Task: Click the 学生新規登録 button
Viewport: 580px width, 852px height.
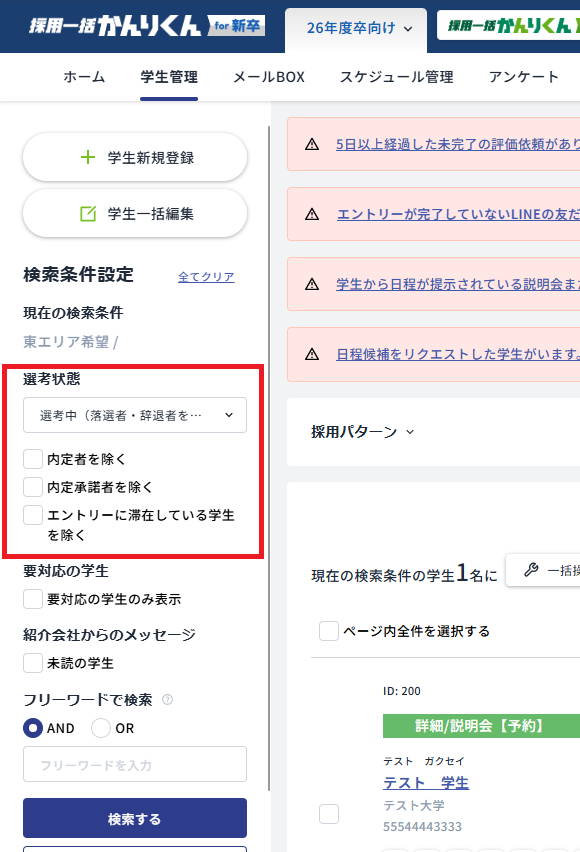Action: pyautogui.click(x=135, y=158)
